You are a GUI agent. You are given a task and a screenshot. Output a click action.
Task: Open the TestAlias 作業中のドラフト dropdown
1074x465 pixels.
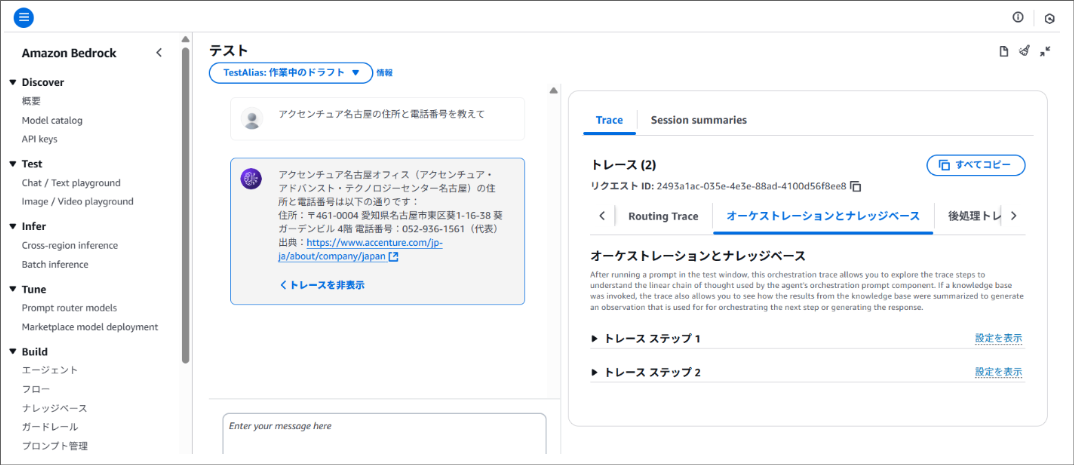point(291,73)
